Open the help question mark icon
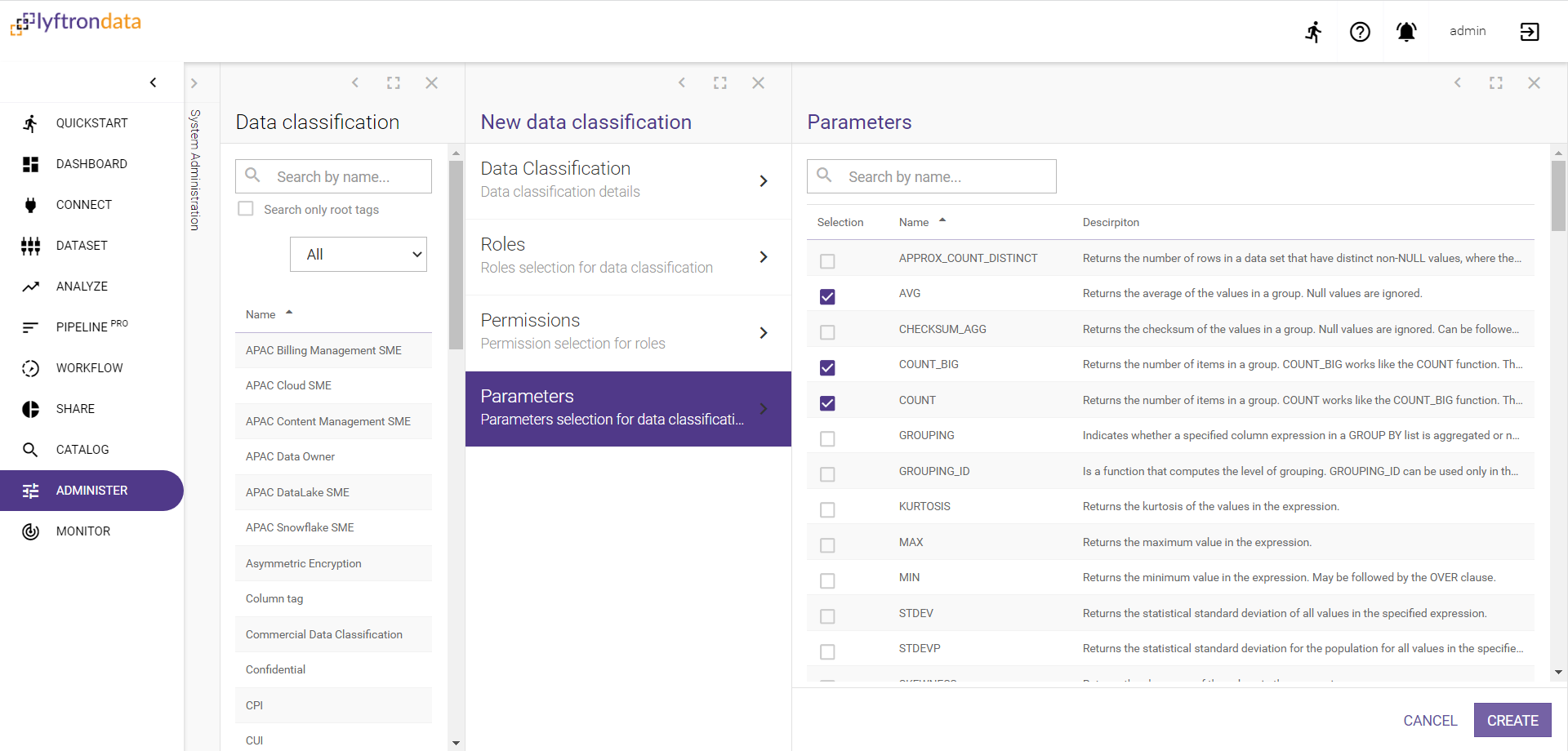 (x=1360, y=32)
